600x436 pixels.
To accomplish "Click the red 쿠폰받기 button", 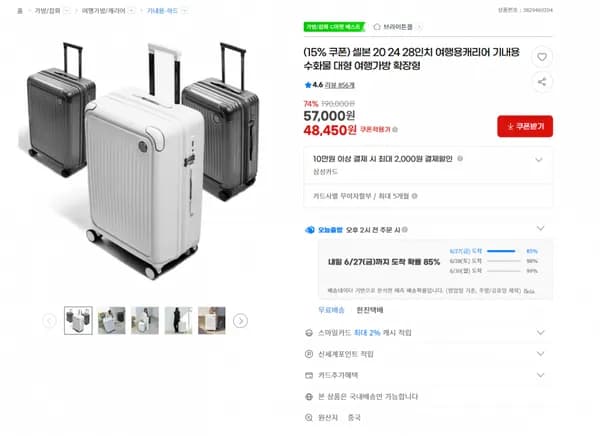I will coord(524,126).
